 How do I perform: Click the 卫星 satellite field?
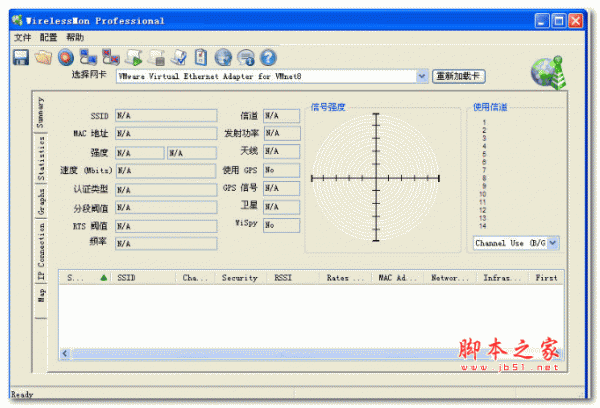pos(282,207)
